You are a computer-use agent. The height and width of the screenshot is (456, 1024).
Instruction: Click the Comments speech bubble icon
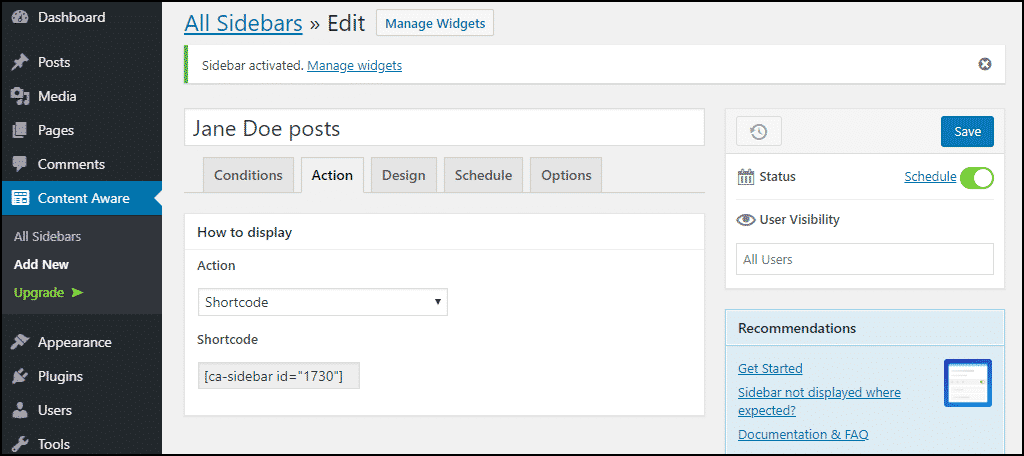pyautogui.click(x=20, y=164)
